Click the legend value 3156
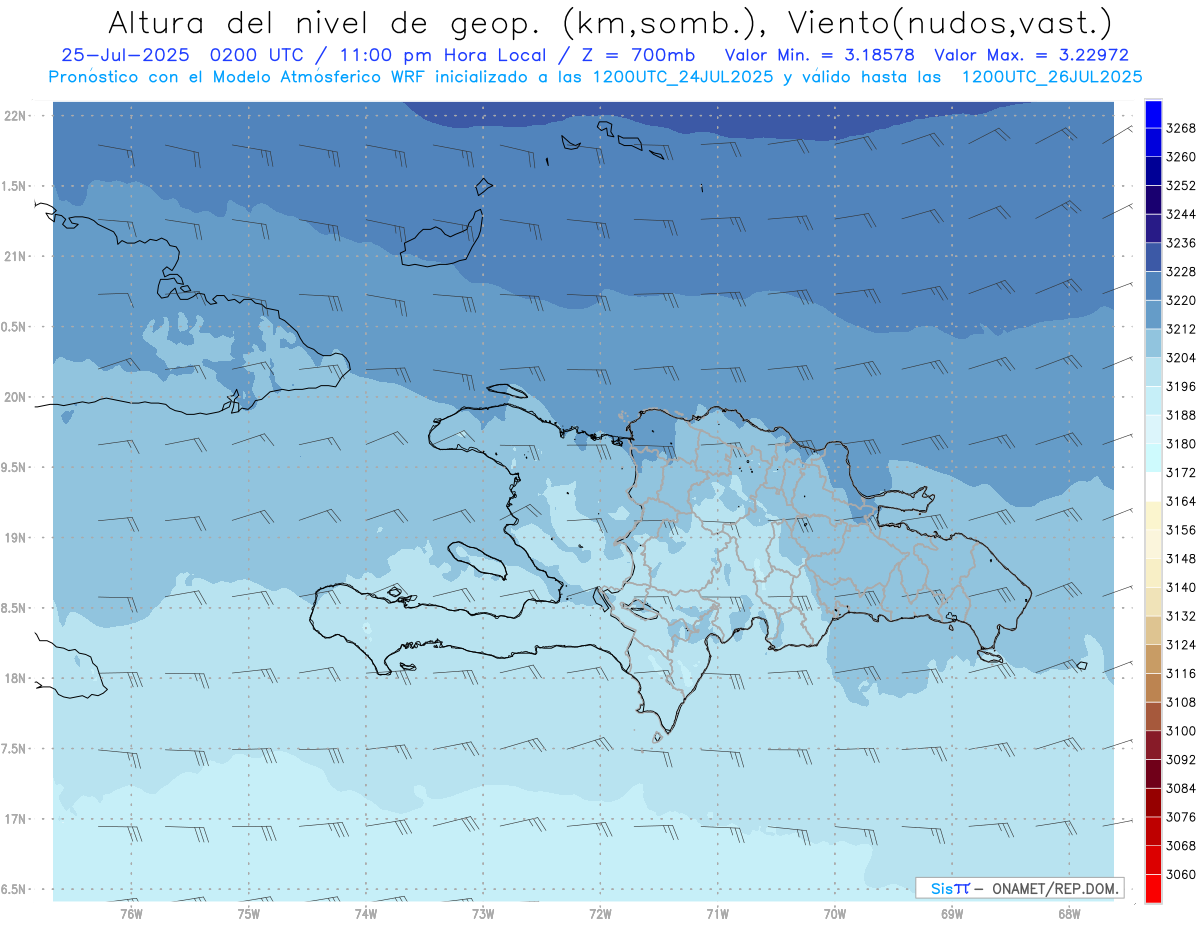The image size is (1200, 927). tap(1181, 530)
